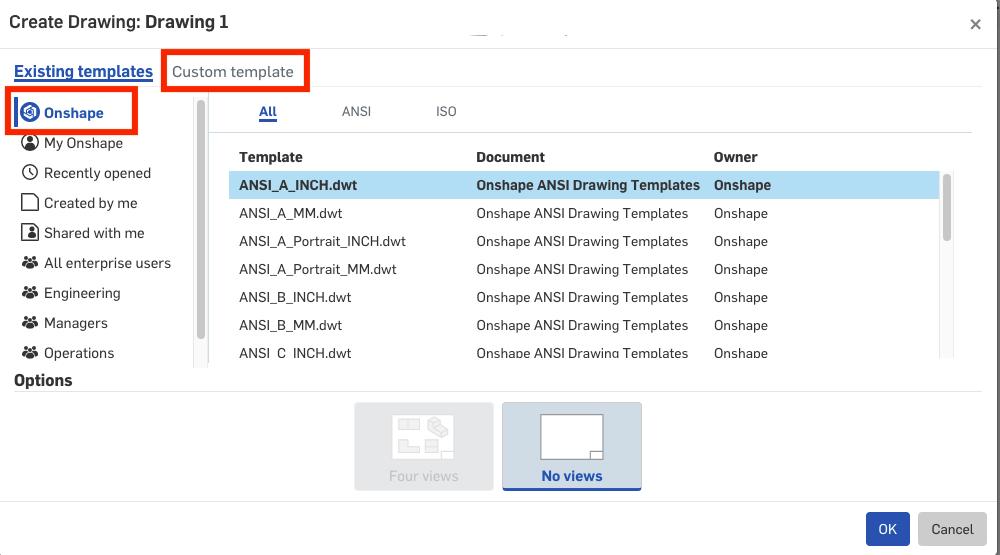The image size is (1000, 555).
Task: Close the Create Drawing dialog
Action: tap(975, 24)
